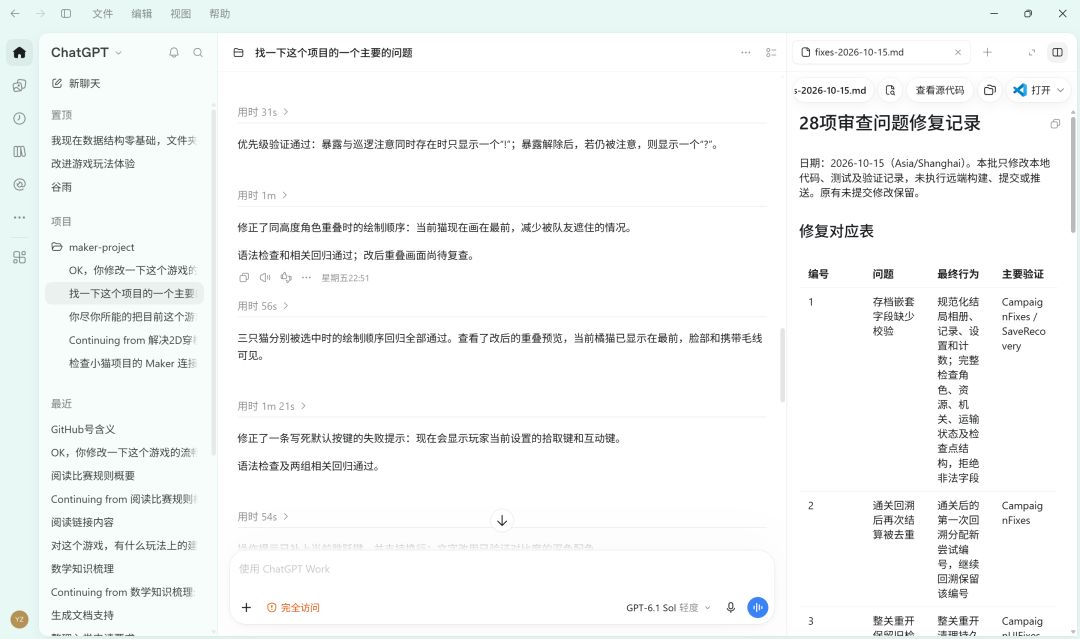
Task: Expand the 用时 31s thinking details
Action: click(x=263, y=112)
